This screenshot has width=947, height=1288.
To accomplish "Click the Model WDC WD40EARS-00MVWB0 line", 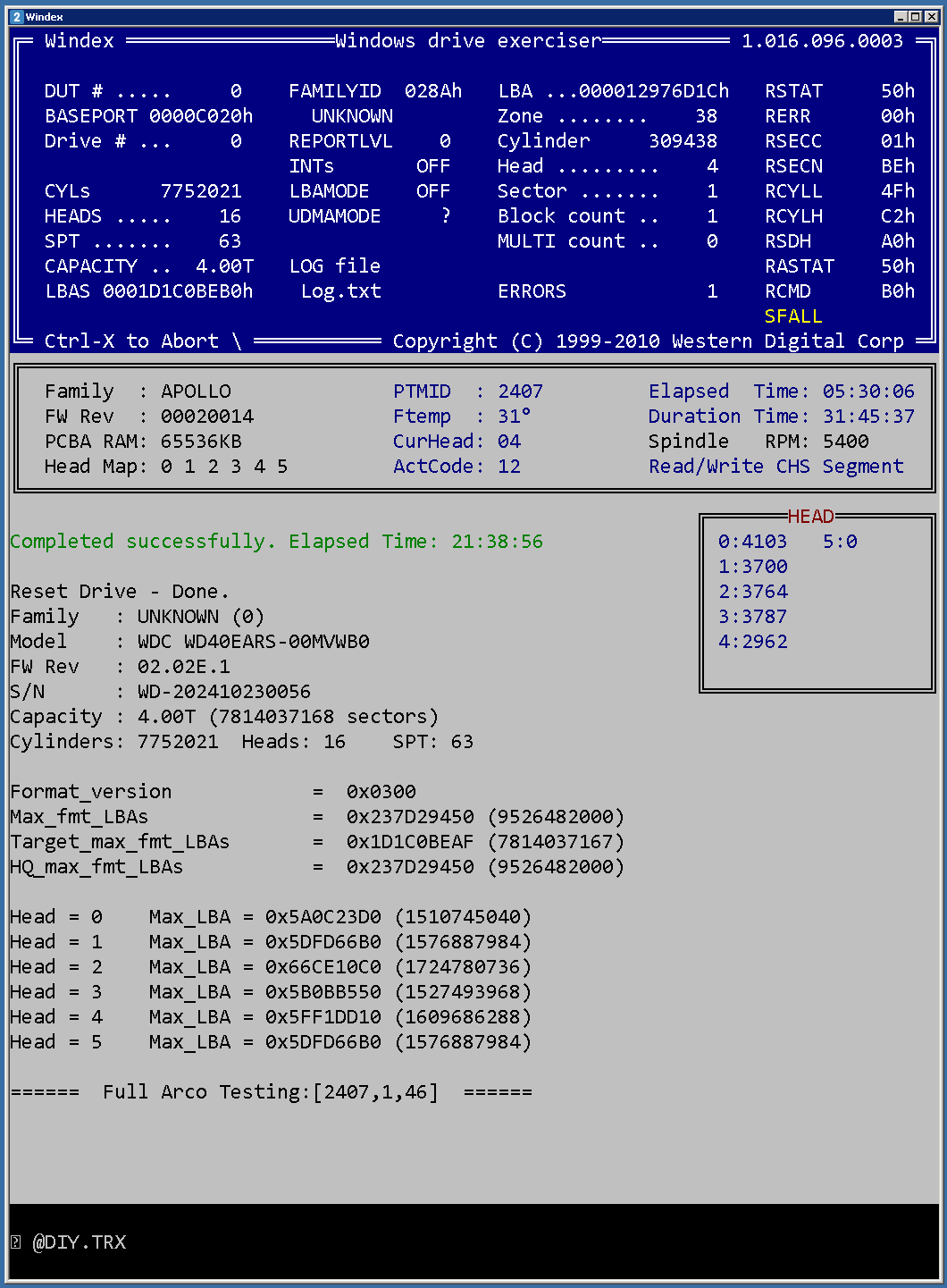I will [189, 642].
